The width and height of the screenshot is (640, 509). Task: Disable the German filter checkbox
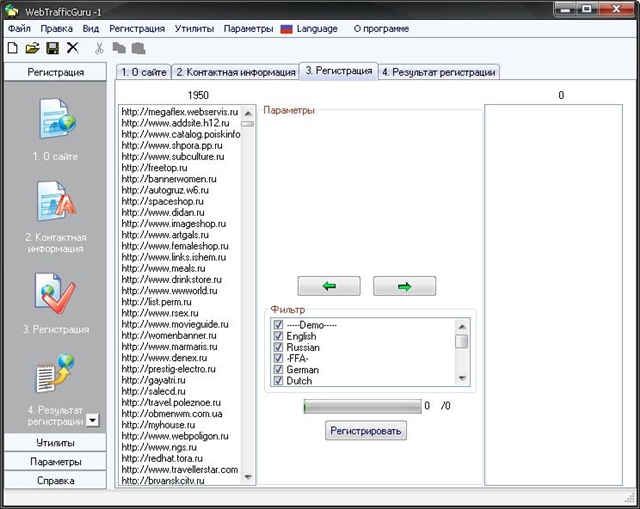pos(278,369)
